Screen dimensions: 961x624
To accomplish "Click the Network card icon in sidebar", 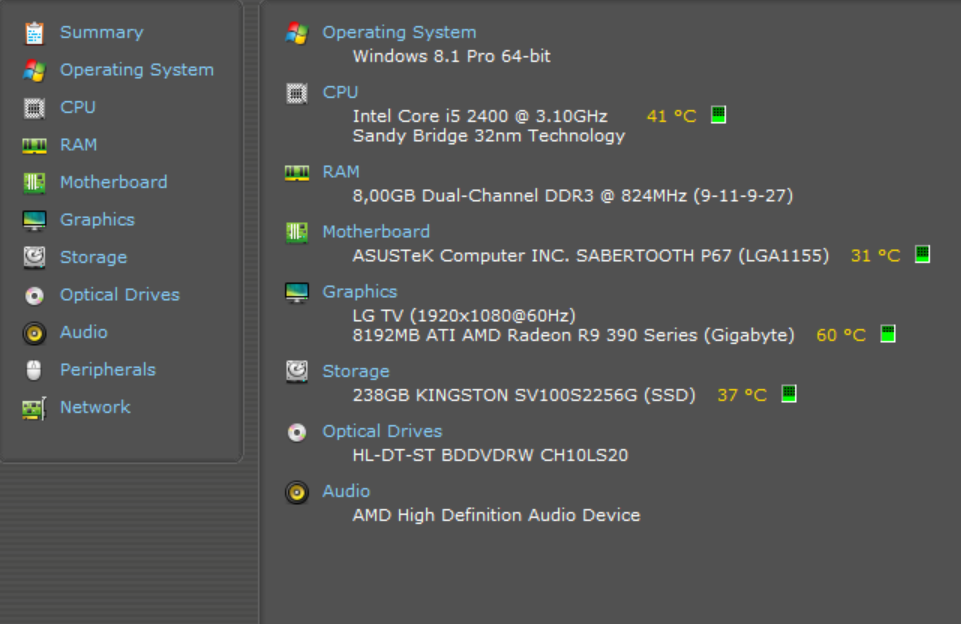I will point(34,409).
